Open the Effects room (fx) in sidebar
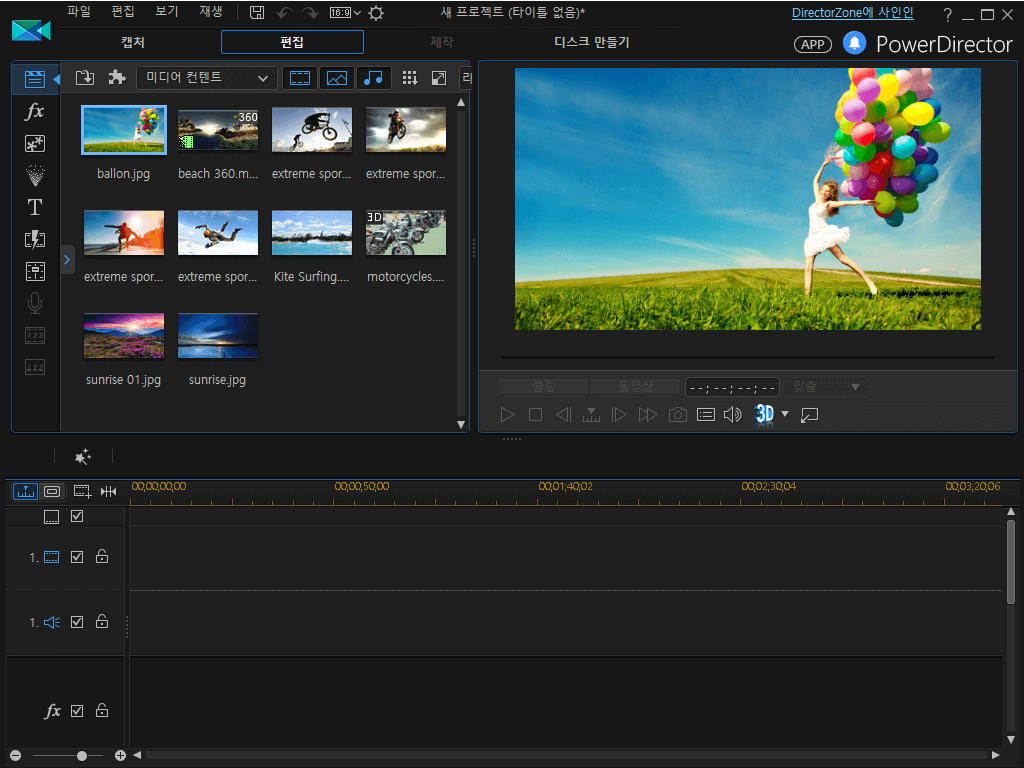The height and width of the screenshot is (768, 1024). 34,111
